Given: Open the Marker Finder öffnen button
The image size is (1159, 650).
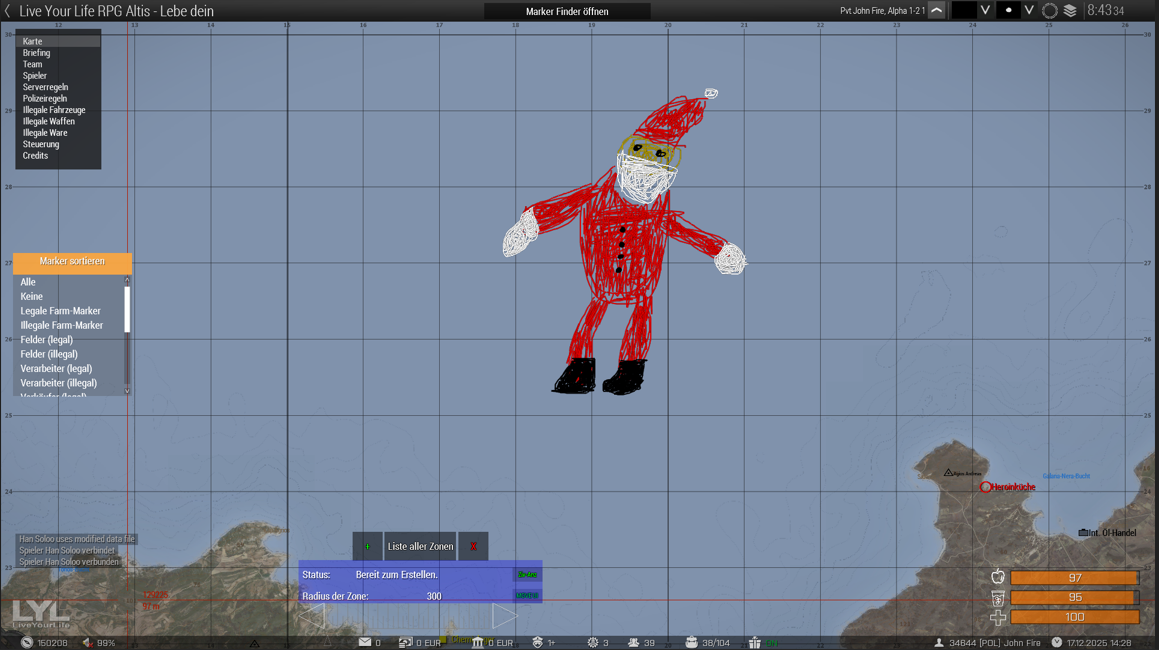Looking at the screenshot, I should click(x=567, y=11).
